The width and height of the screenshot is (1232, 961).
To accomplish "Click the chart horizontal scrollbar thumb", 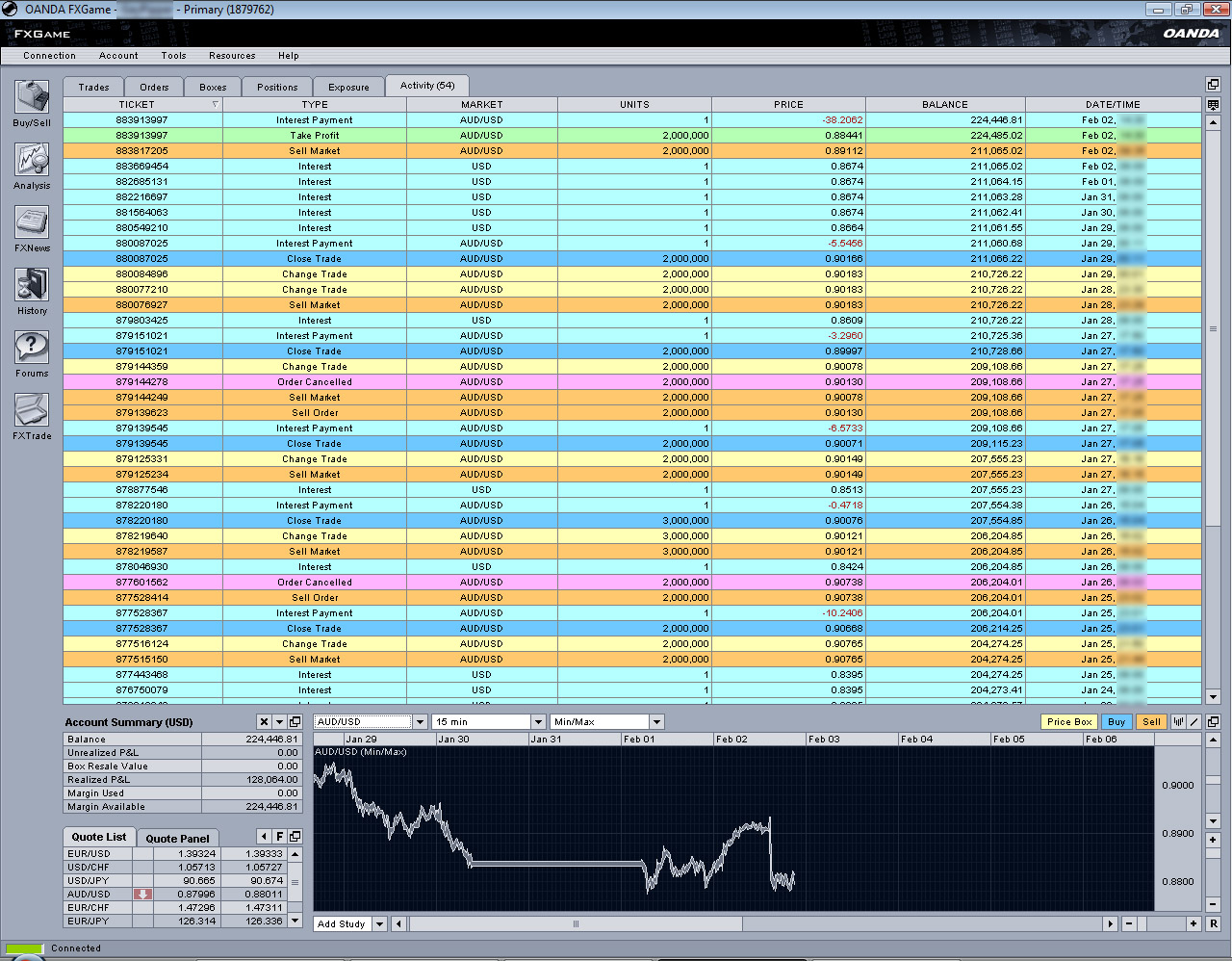I will [576, 923].
